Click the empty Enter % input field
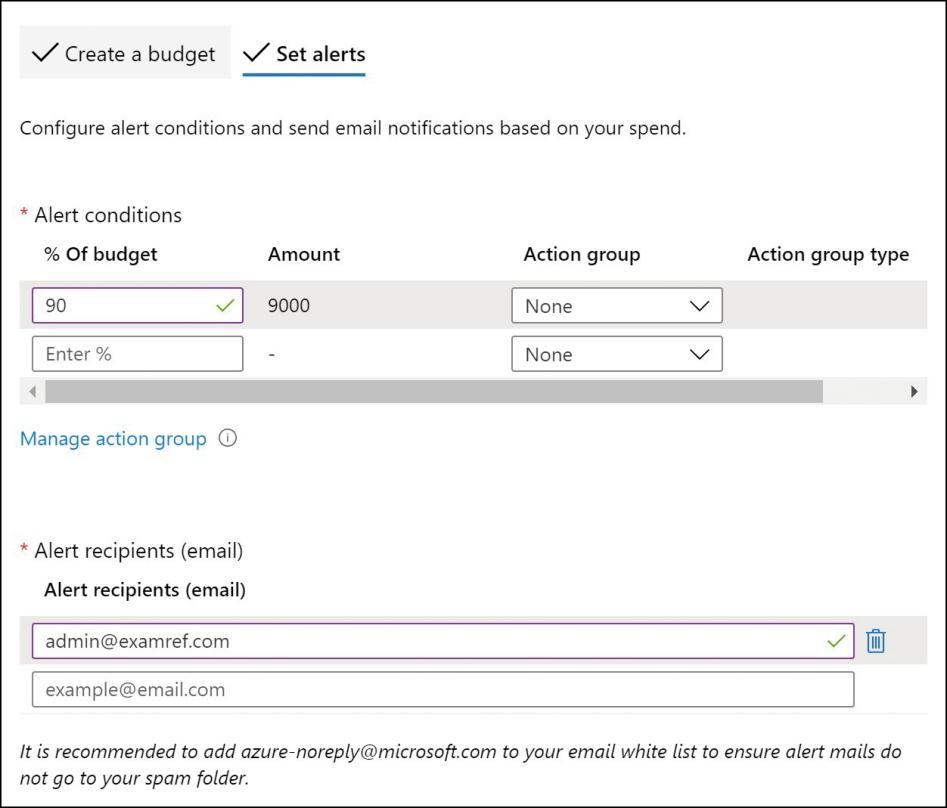The width and height of the screenshot is (947, 808). pyautogui.click(x=138, y=354)
